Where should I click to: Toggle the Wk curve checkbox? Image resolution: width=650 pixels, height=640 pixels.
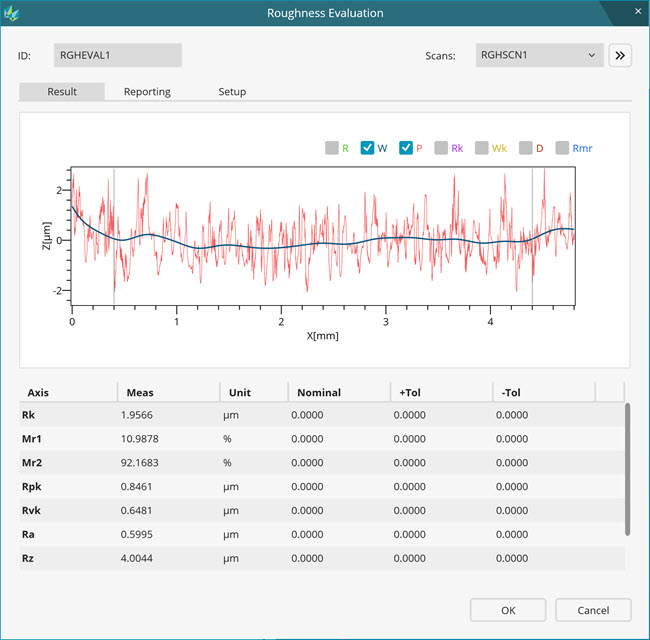point(482,148)
